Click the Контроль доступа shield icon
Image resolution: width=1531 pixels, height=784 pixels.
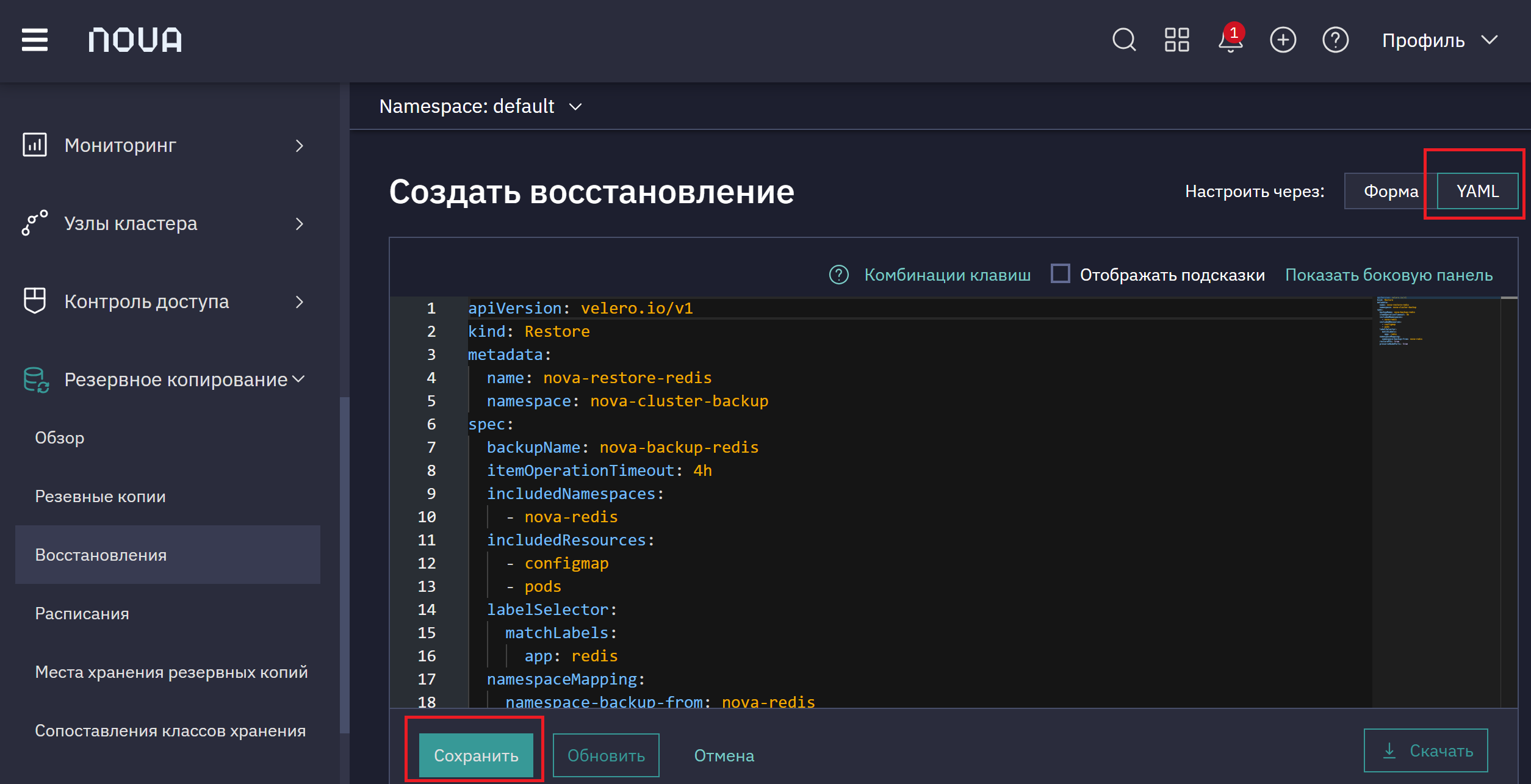[35, 301]
